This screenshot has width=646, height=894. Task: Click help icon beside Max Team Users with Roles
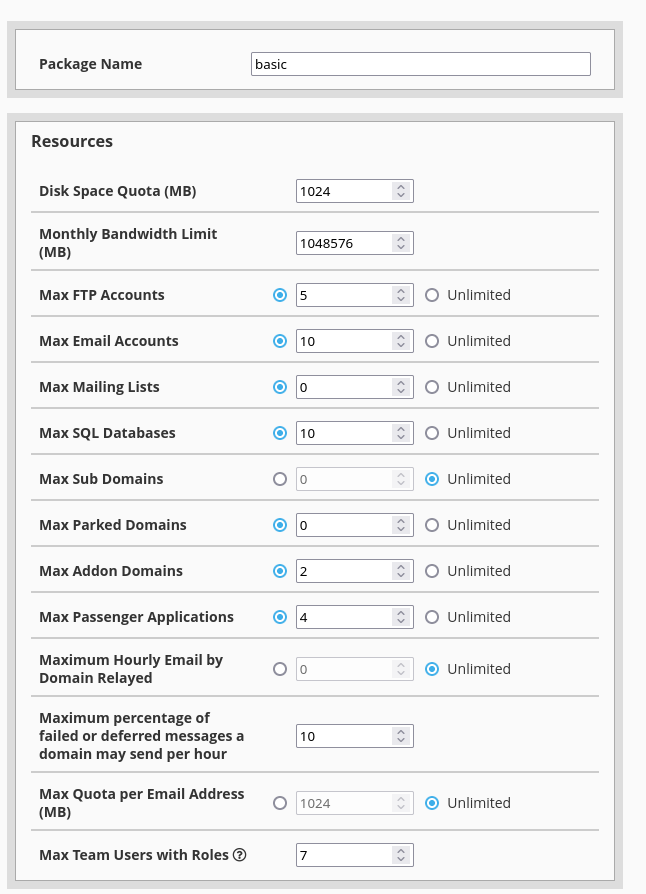[x=240, y=856]
